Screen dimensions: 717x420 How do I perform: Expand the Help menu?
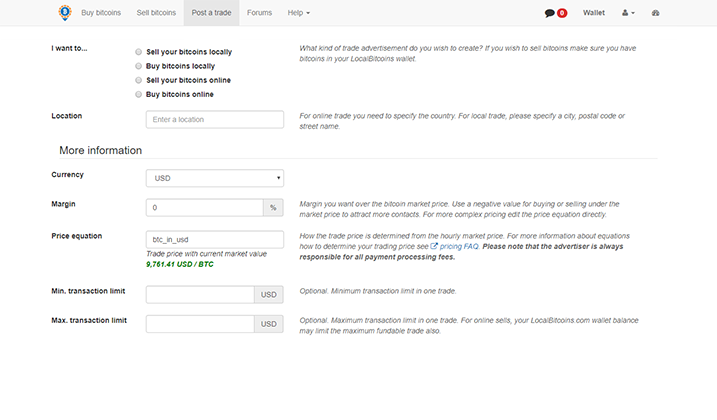pos(298,13)
